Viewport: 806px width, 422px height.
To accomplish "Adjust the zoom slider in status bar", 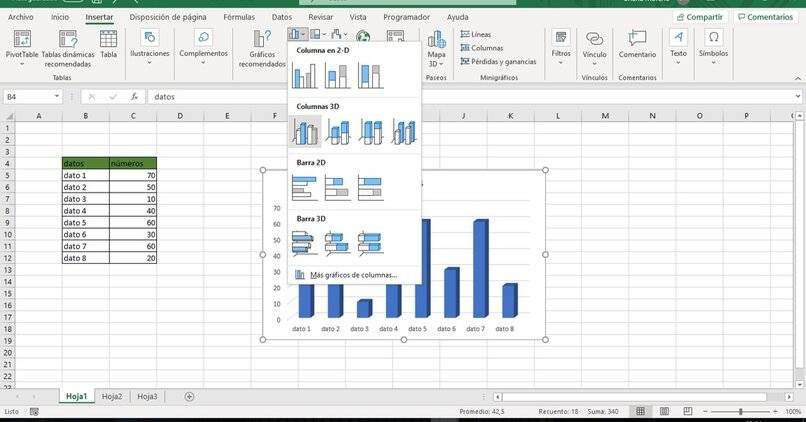I will (x=740, y=412).
